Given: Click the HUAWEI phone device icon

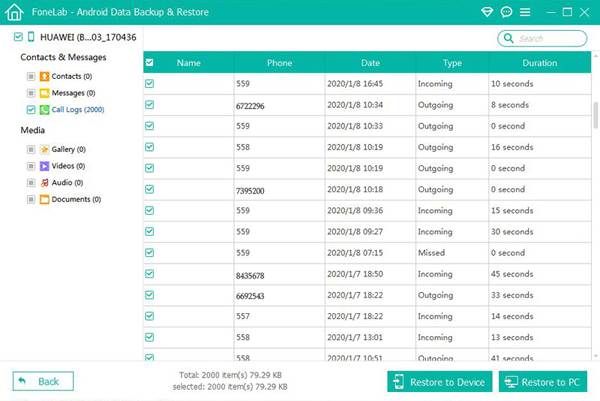Looking at the screenshot, I should (31, 37).
